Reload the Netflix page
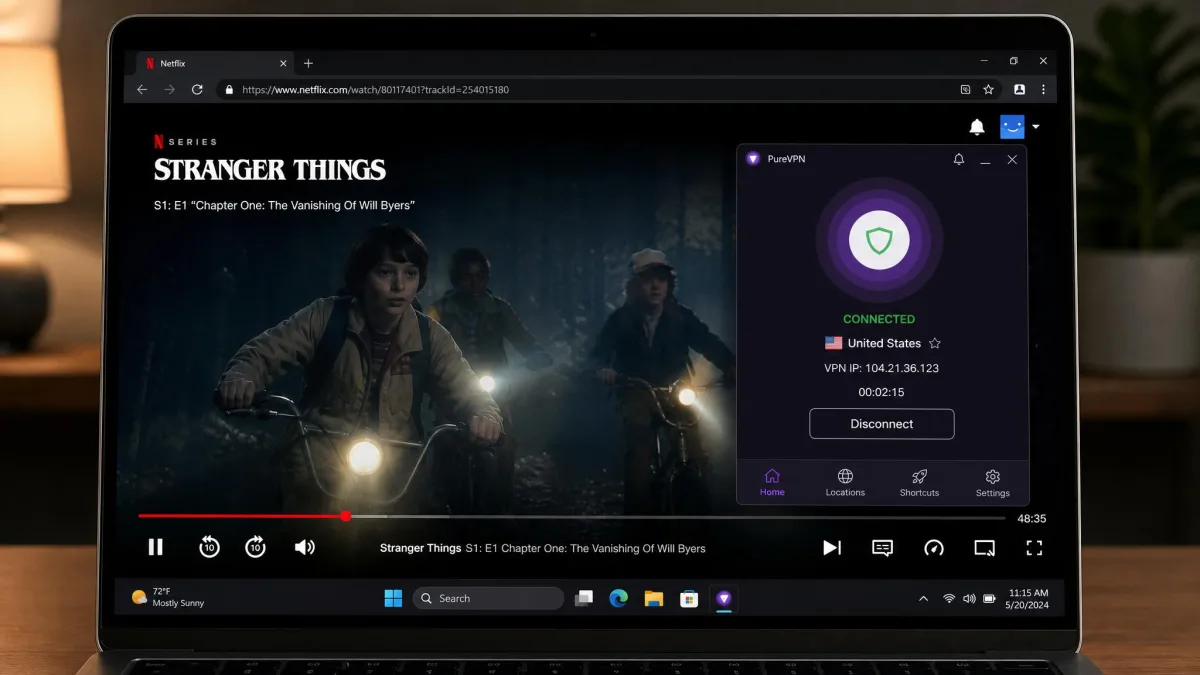Image resolution: width=1200 pixels, height=675 pixels. [x=197, y=89]
